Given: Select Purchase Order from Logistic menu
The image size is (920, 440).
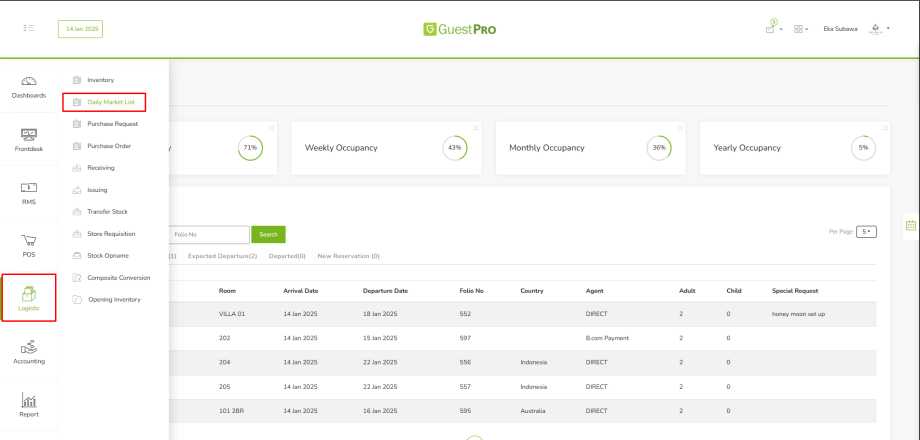Looking at the screenshot, I should tap(108, 146).
